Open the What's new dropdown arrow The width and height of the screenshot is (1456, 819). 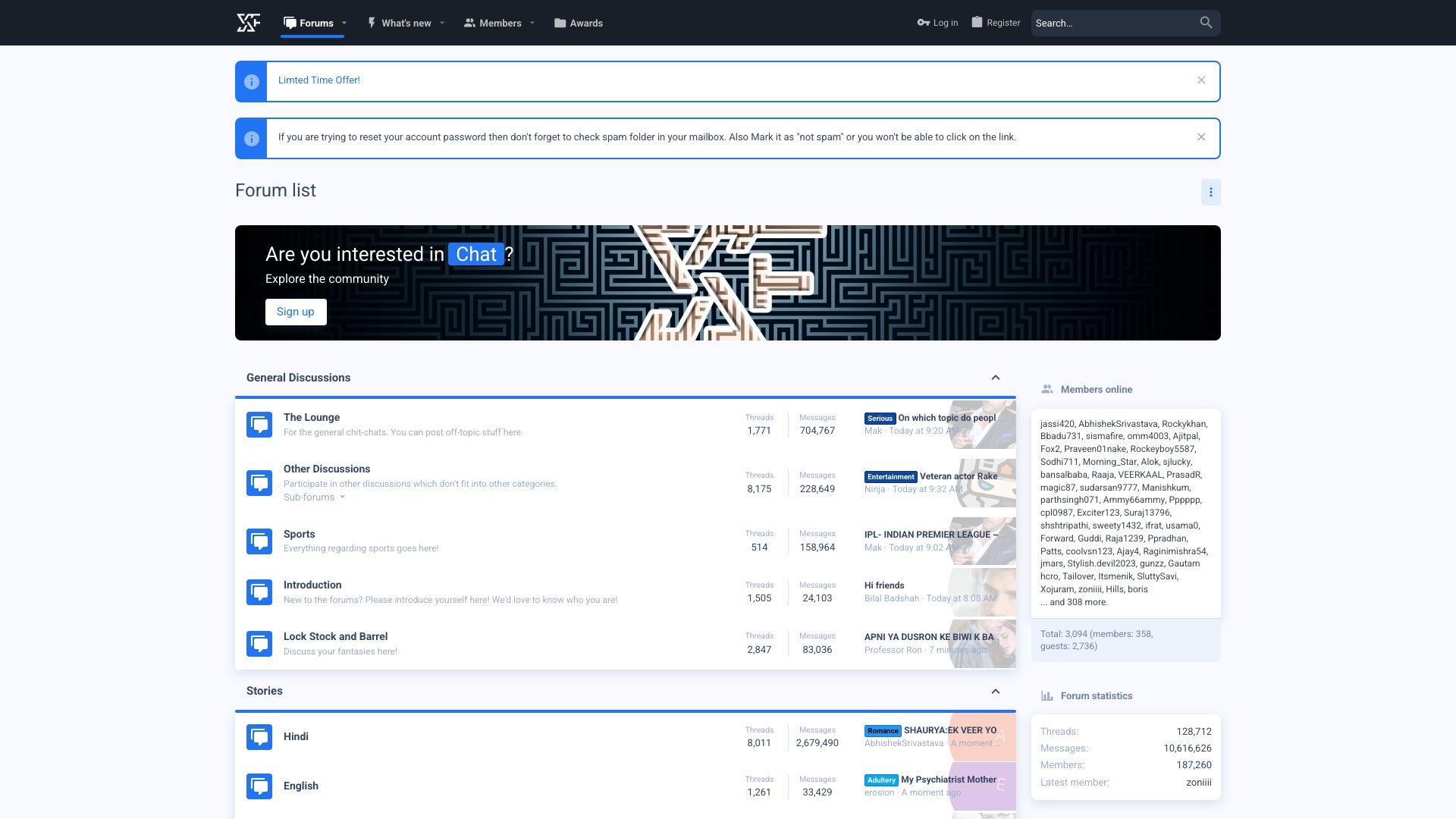(442, 23)
